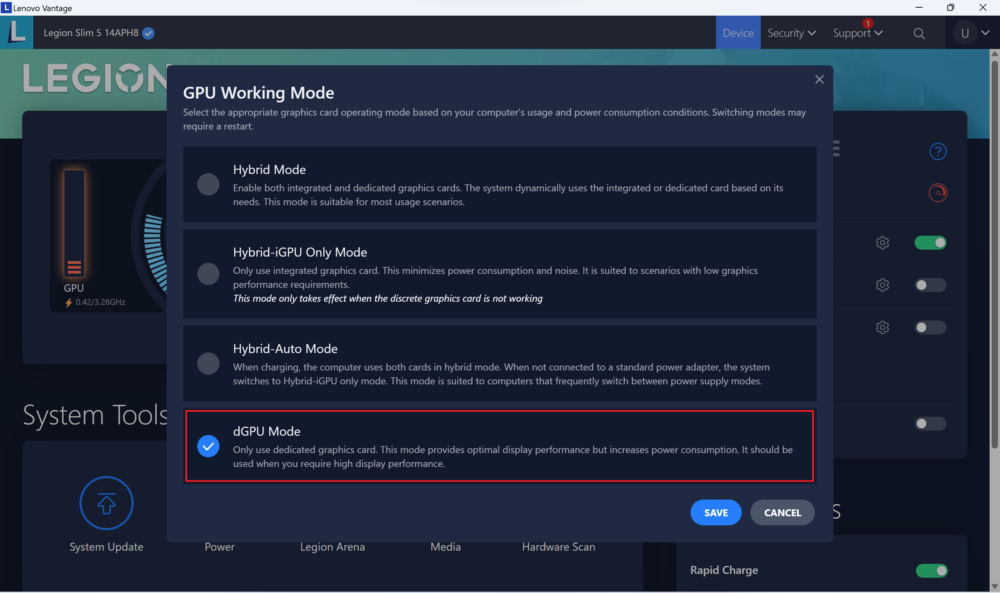Select the Hybrid Mode radio option
This screenshot has width=1000, height=593.
(x=208, y=184)
